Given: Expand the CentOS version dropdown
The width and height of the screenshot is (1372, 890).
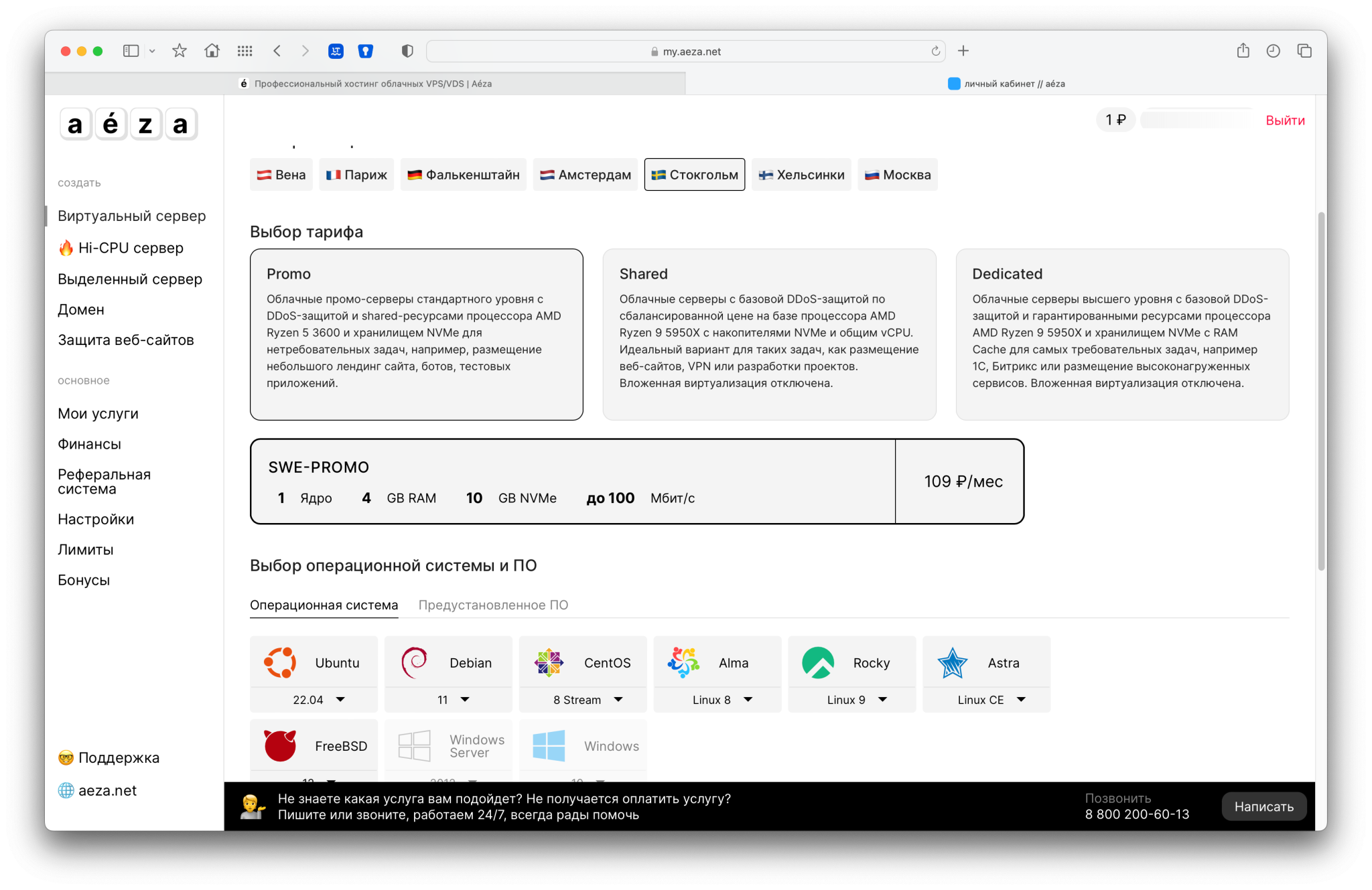Looking at the screenshot, I should [590, 699].
